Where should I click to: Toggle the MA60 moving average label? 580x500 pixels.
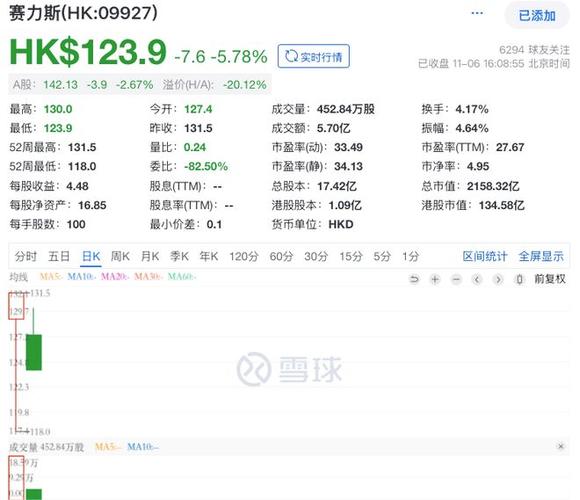tap(182, 277)
